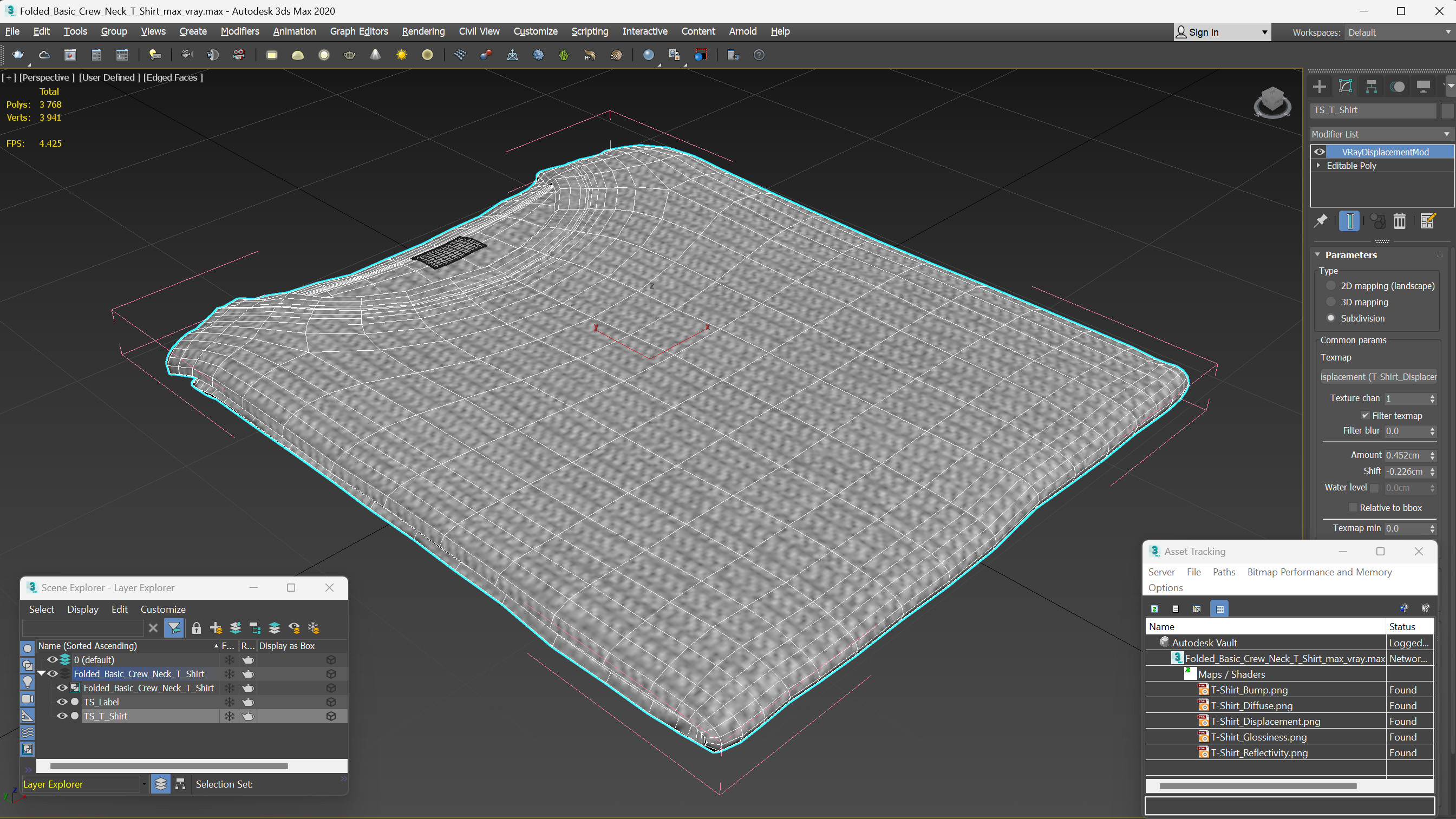The height and width of the screenshot is (819, 1456).
Task: Click the Texmap displacement map button
Action: 1378,377
